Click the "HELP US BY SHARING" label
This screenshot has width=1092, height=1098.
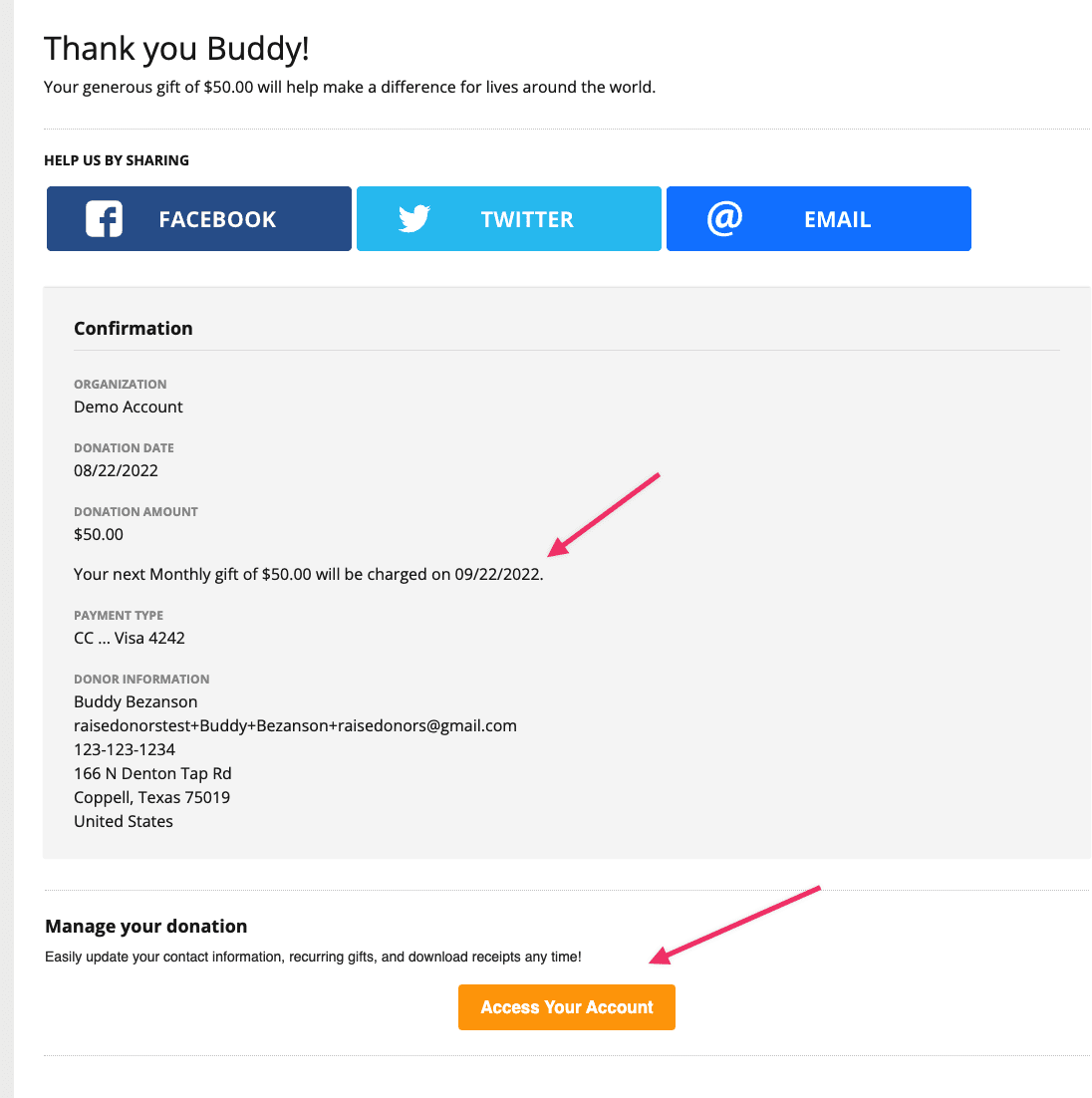click(x=117, y=160)
